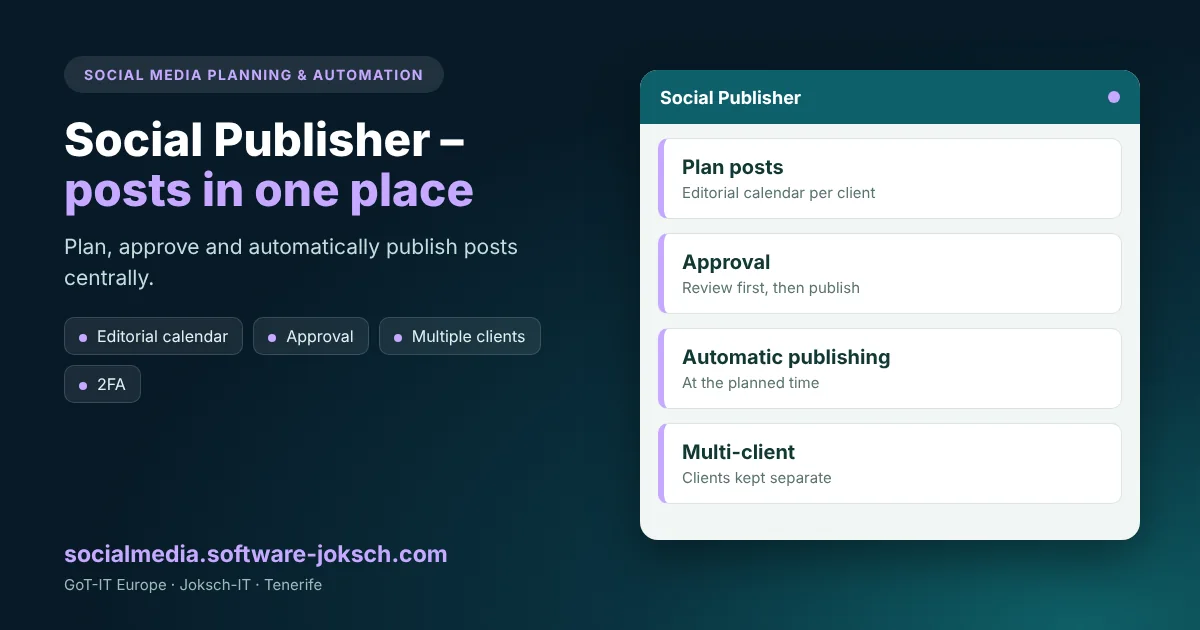Viewport: 1200px width, 630px height.
Task: Click the 'GoT-IT Europe · Joksch-IT · Tenerife' footer text
Action: click(193, 585)
